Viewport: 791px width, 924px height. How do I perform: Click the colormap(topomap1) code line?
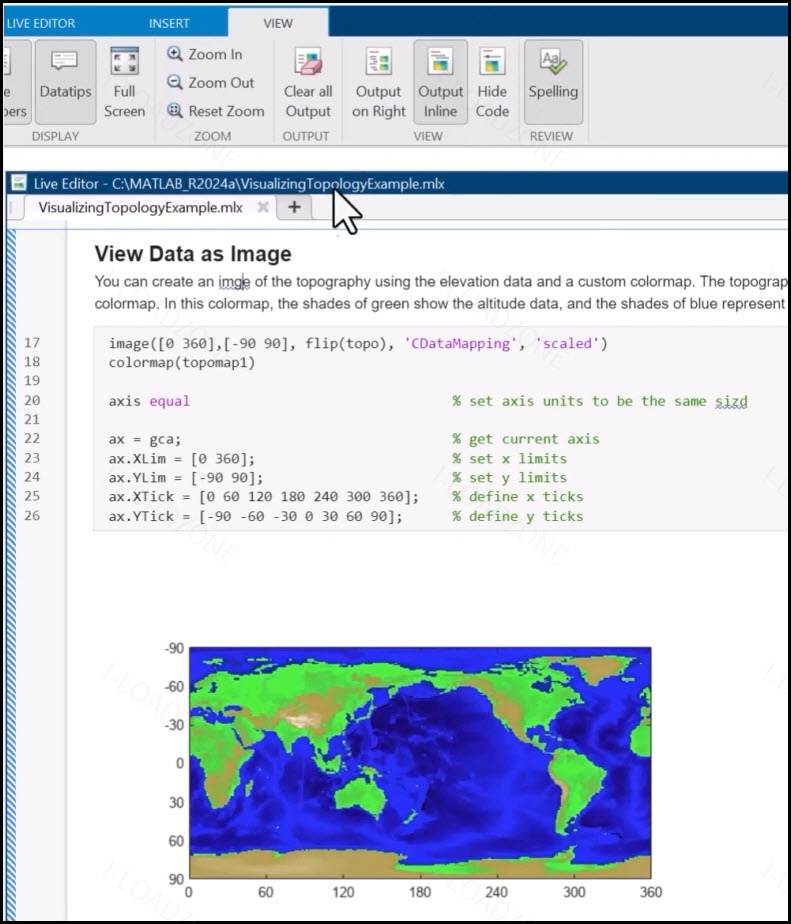point(182,362)
